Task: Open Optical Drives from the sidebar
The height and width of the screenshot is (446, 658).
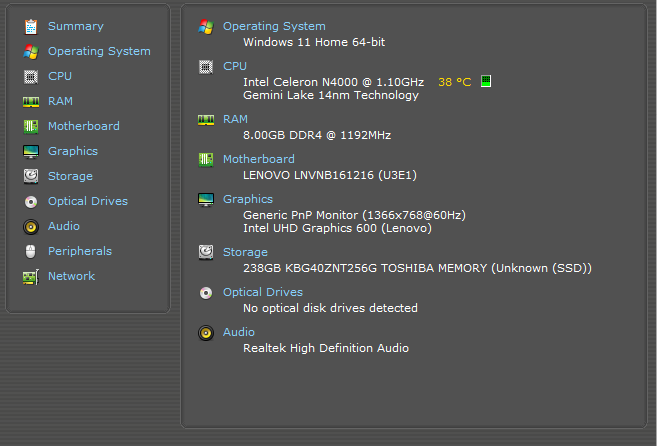Action: pos(88,201)
